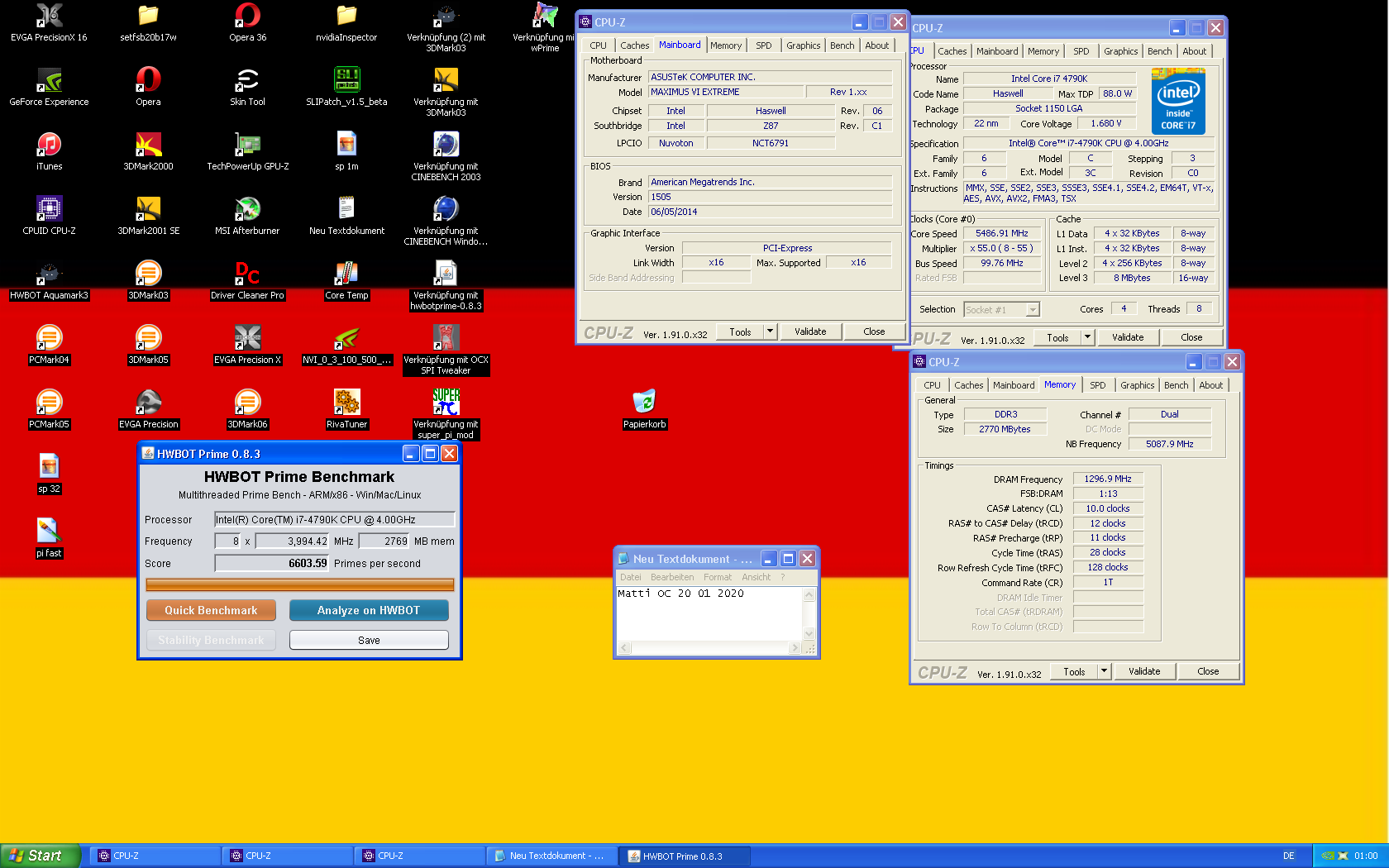The width and height of the screenshot is (1389, 868).
Task: Click Validate in Mainboard CPU-Z window
Action: pyautogui.click(x=810, y=331)
